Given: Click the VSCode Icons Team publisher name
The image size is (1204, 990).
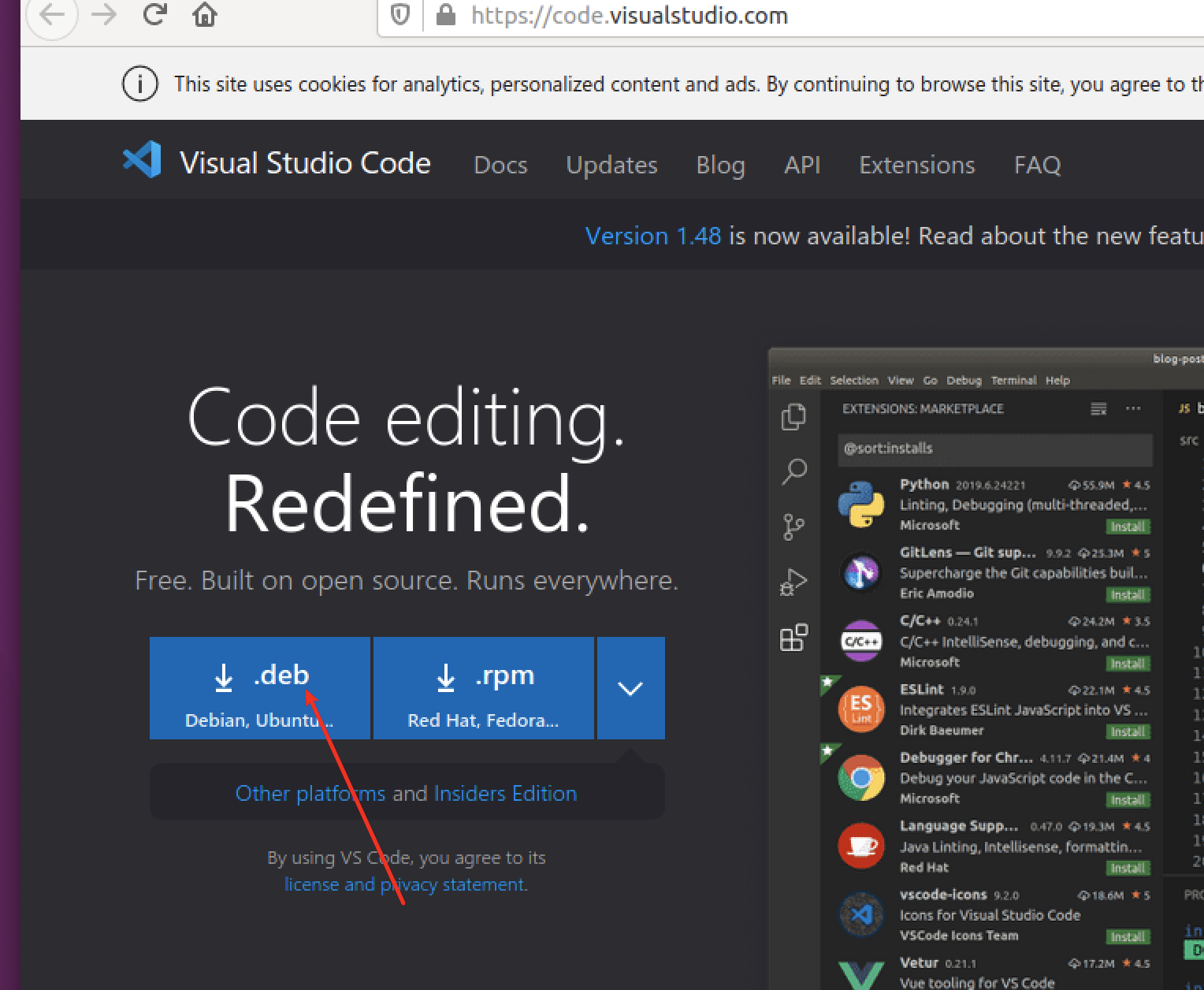Looking at the screenshot, I should coord(959,936).
